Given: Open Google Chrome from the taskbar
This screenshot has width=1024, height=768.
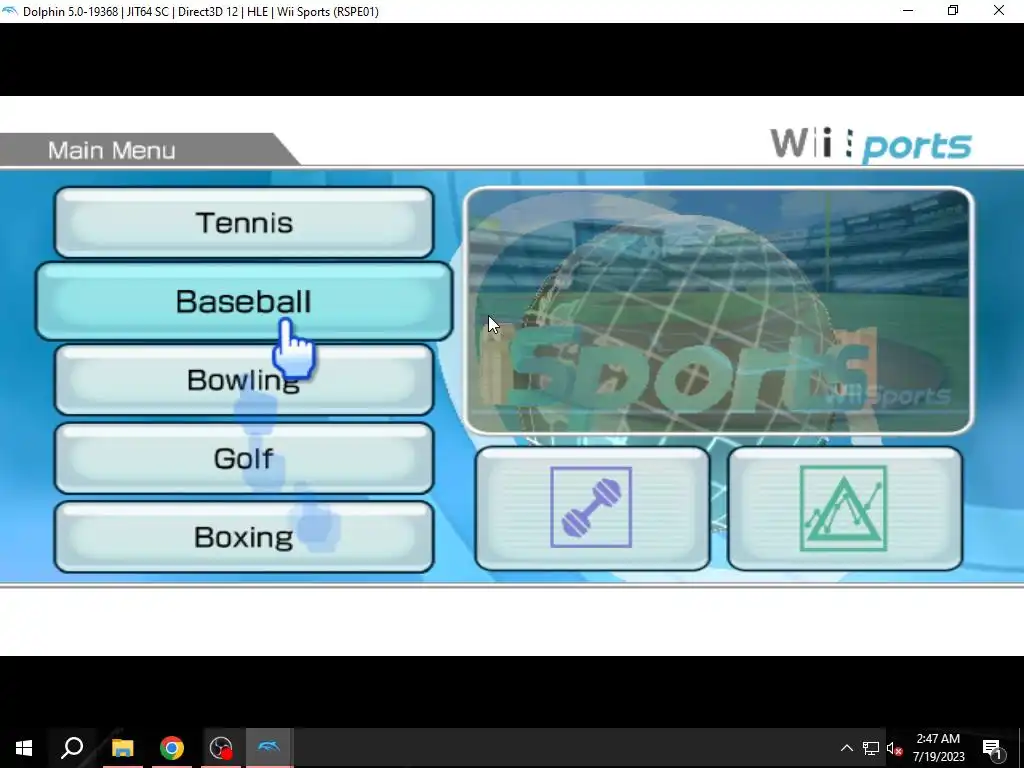Looking at the screenshot, I should click(172, 748).
